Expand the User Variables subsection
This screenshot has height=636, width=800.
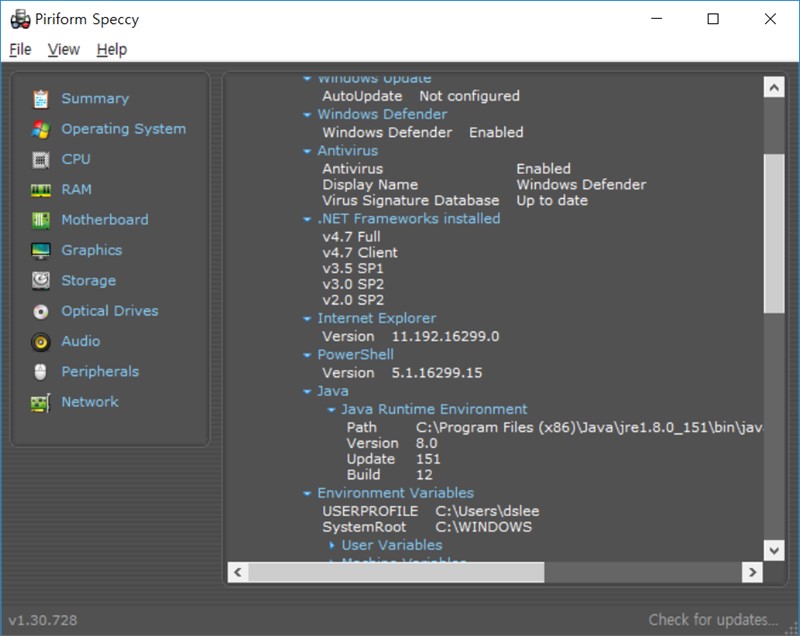tap(332, 546)
